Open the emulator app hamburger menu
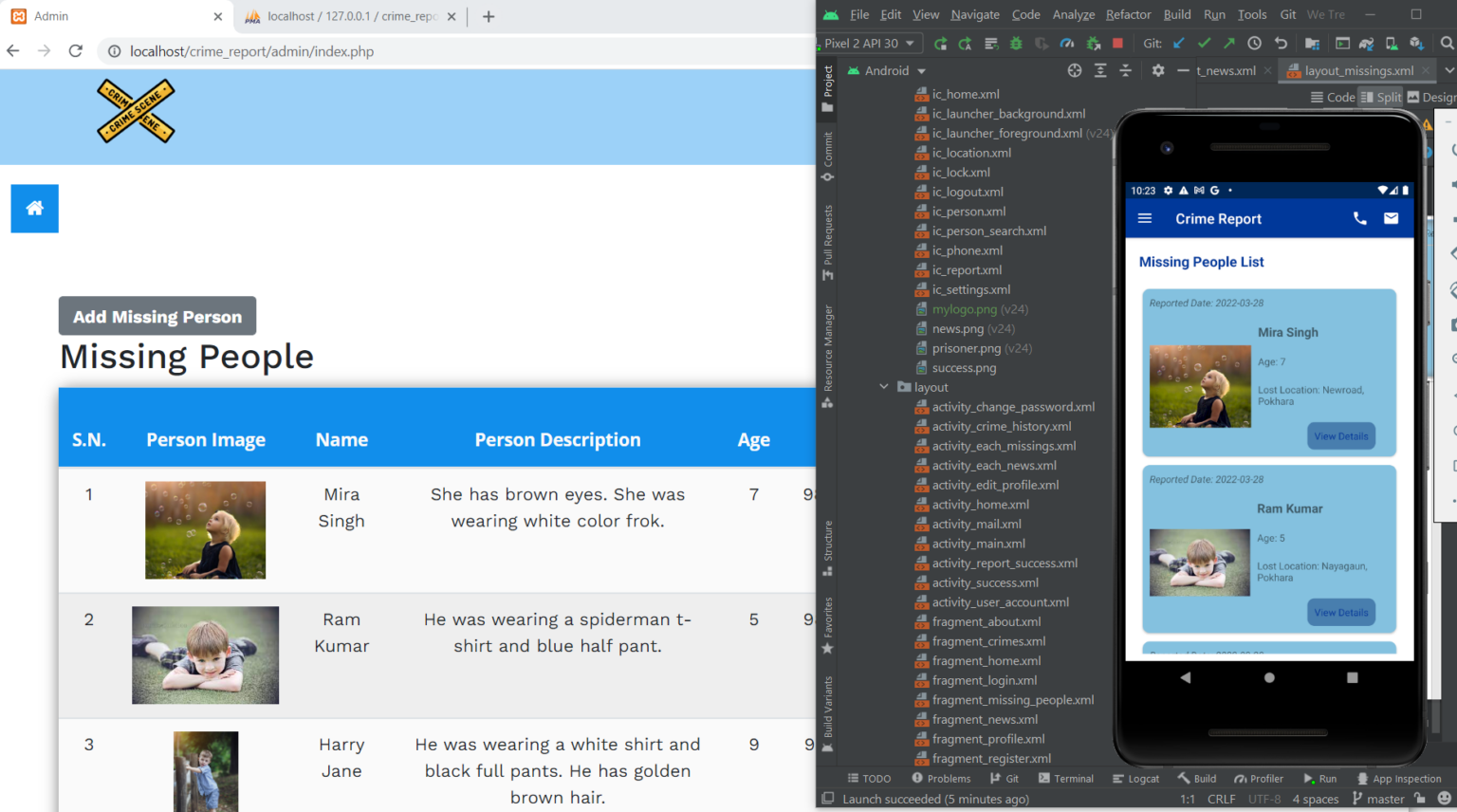Screen dimensions: 1457x812 pos(1145,219)
